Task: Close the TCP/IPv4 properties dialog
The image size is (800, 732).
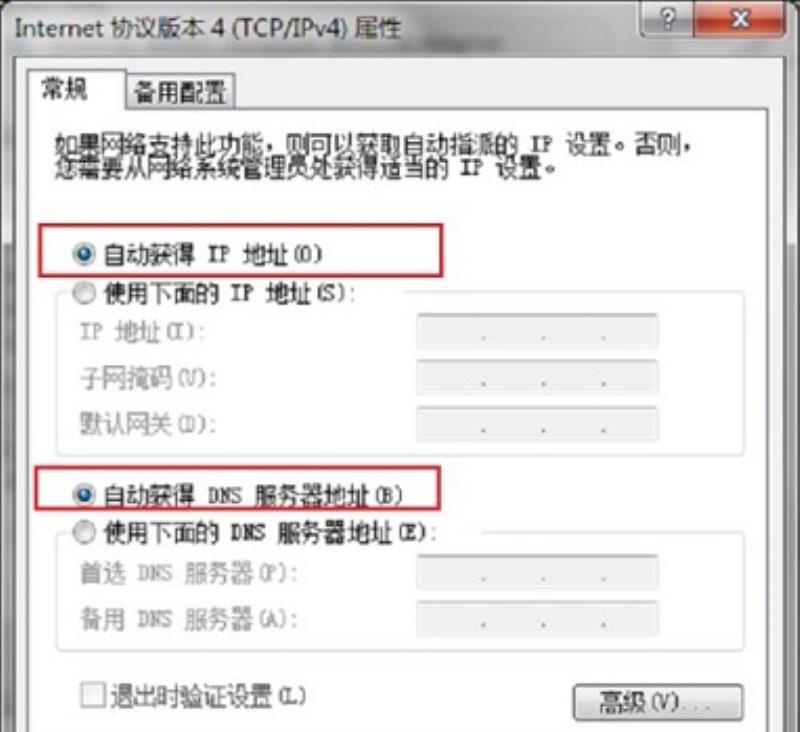Action: coord(739,20)
